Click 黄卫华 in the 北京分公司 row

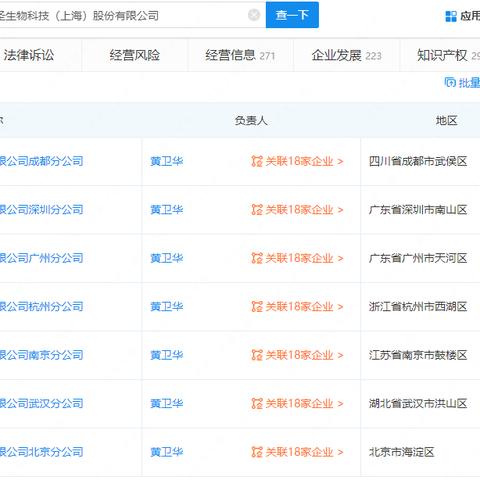click(167, 452)
